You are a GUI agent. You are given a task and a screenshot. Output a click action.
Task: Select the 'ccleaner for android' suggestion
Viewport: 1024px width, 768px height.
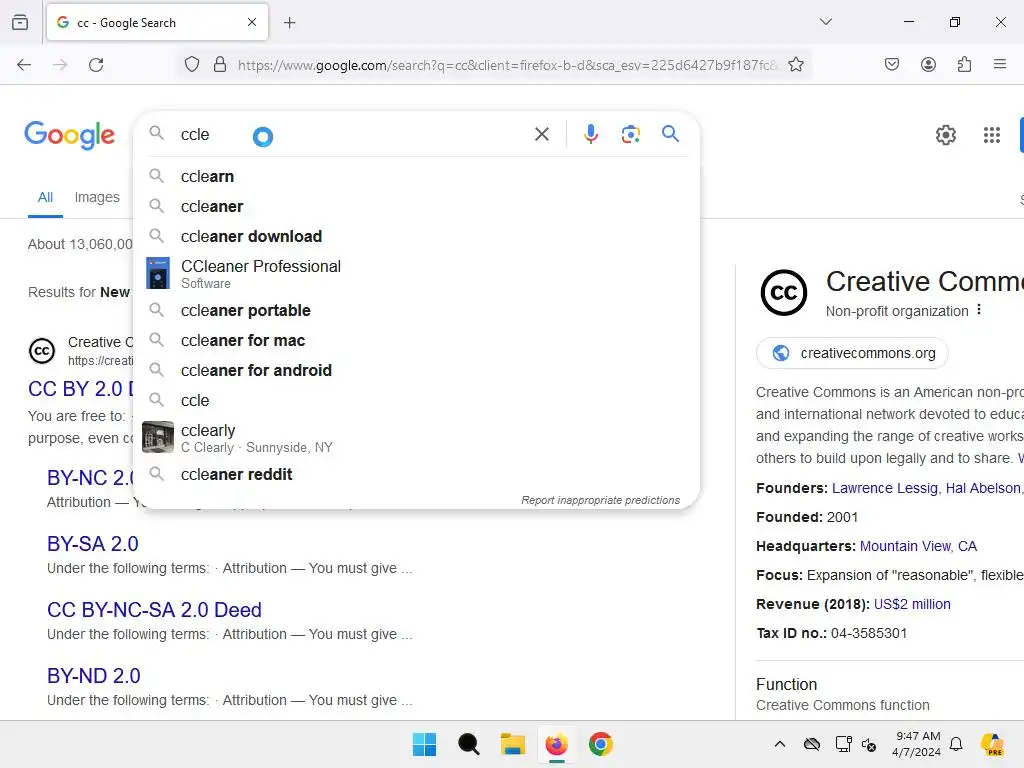pos(417,370)
